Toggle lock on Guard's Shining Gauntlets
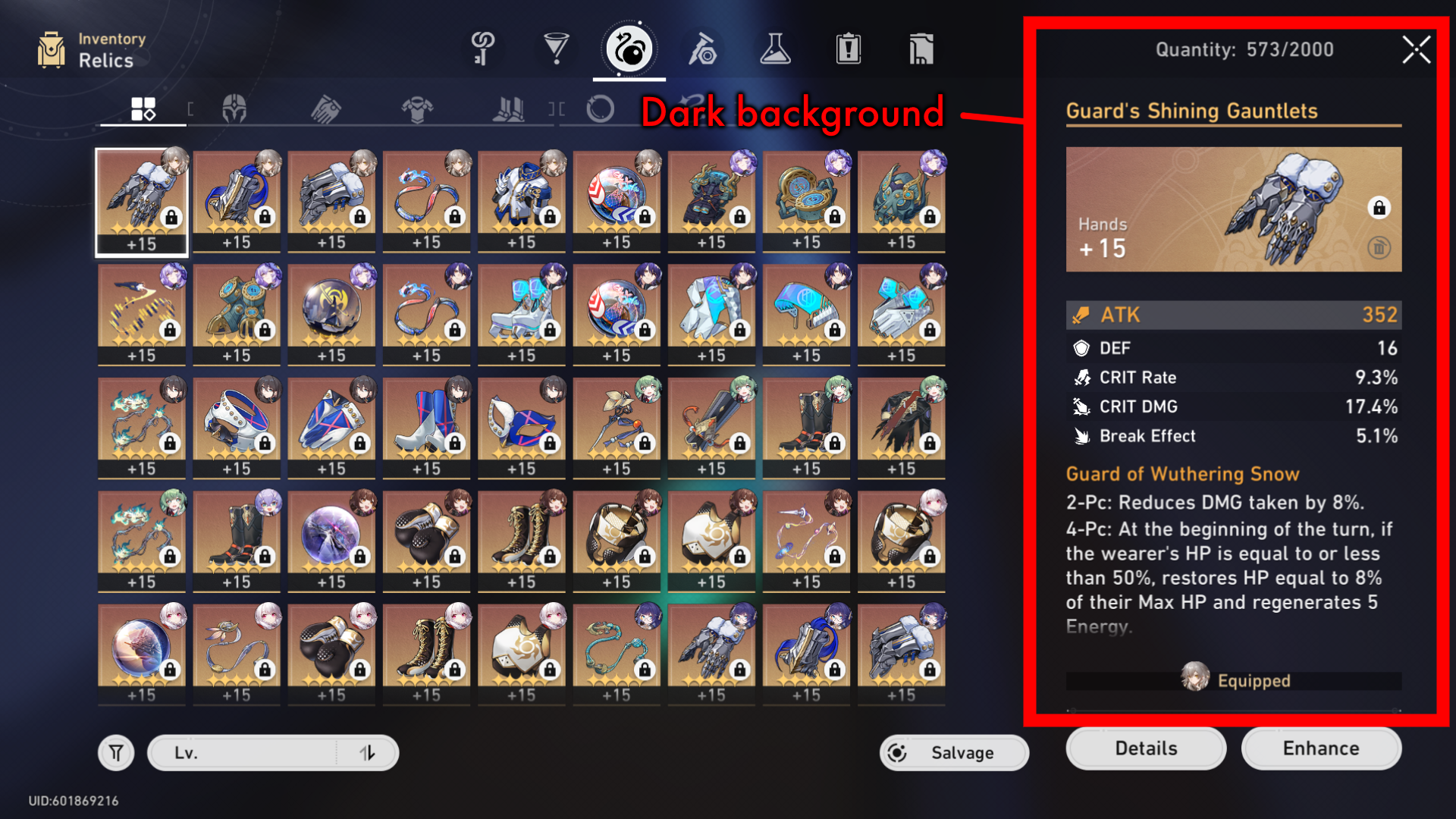The width and height of the screenshot is (1456, 819). point(1379,208)
